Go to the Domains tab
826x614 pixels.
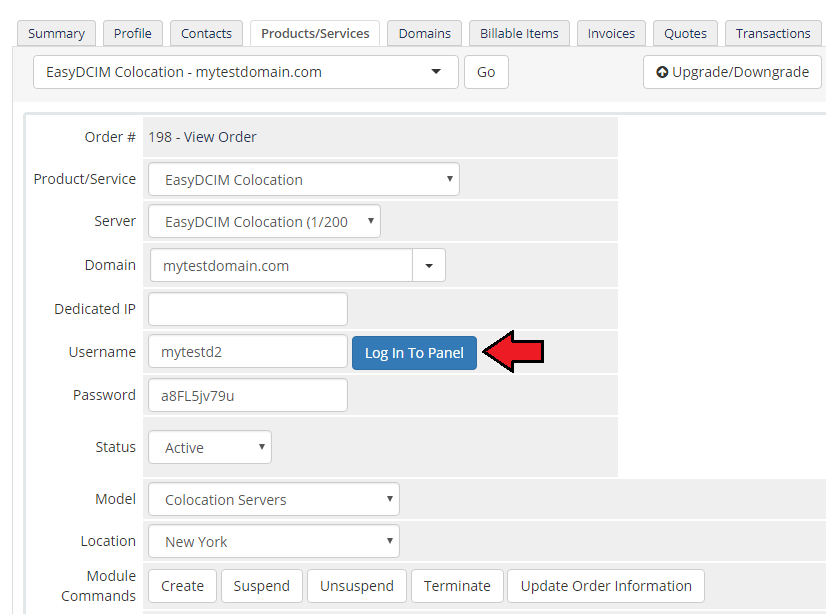[x=425, y=33]
